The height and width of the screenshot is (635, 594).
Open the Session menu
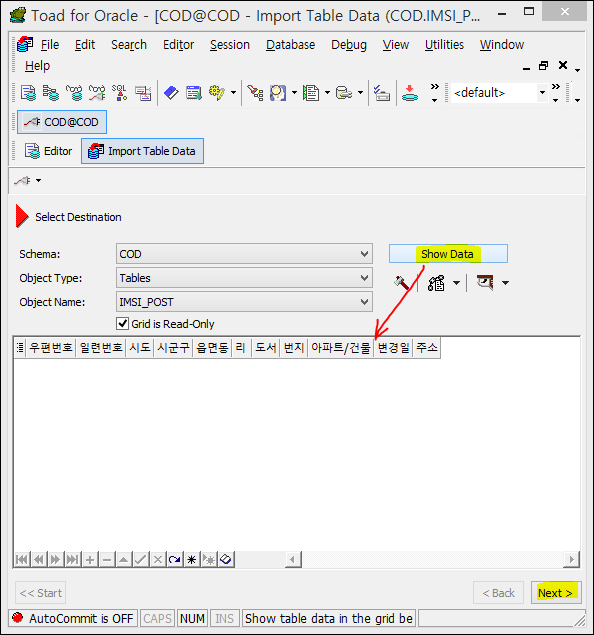click(x=230, y=45)
